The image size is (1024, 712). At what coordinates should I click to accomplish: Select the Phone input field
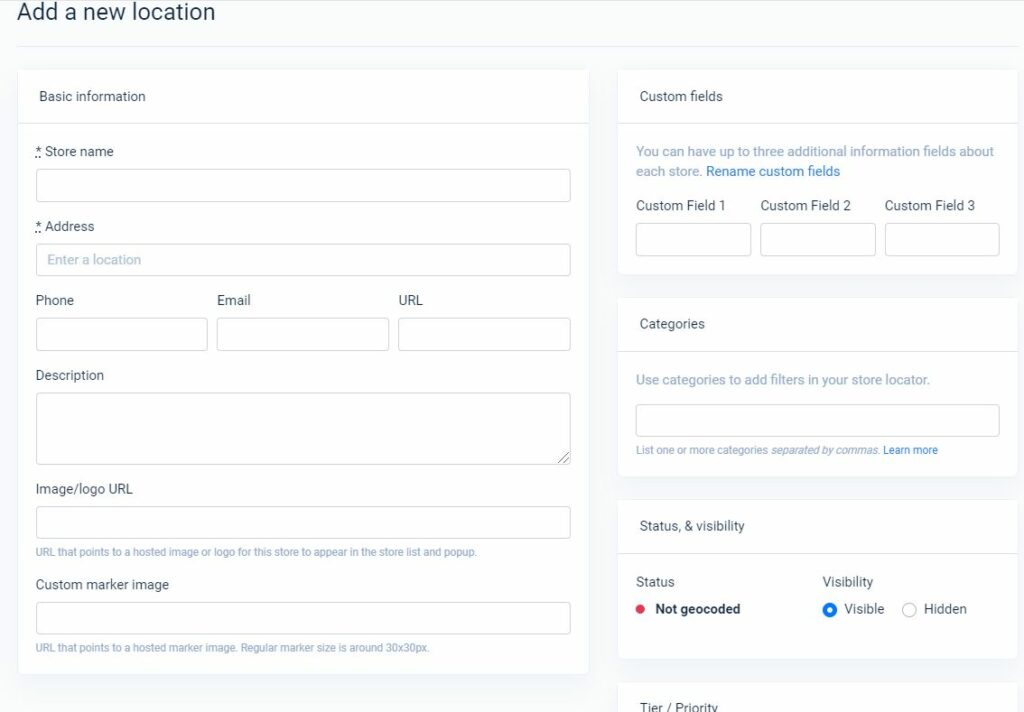pyautogui.click(x=121, y=333)
